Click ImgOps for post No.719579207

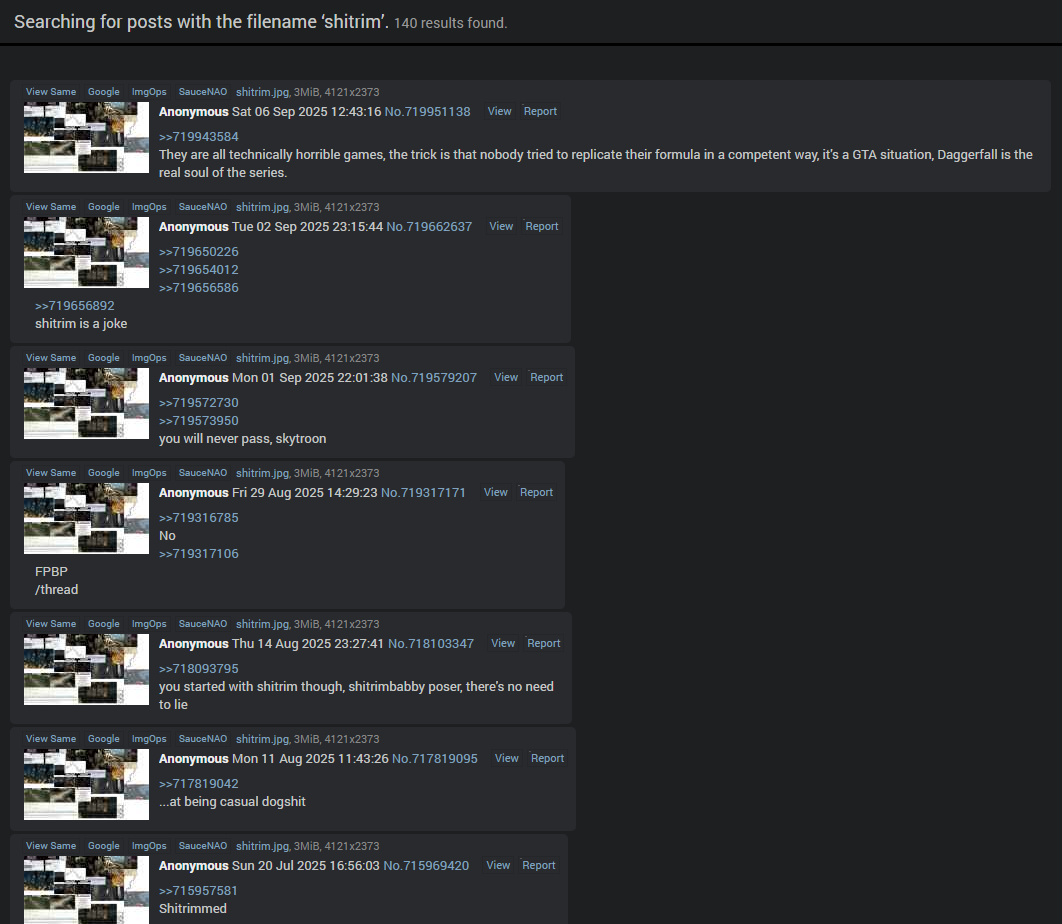(x=149, y=358)
